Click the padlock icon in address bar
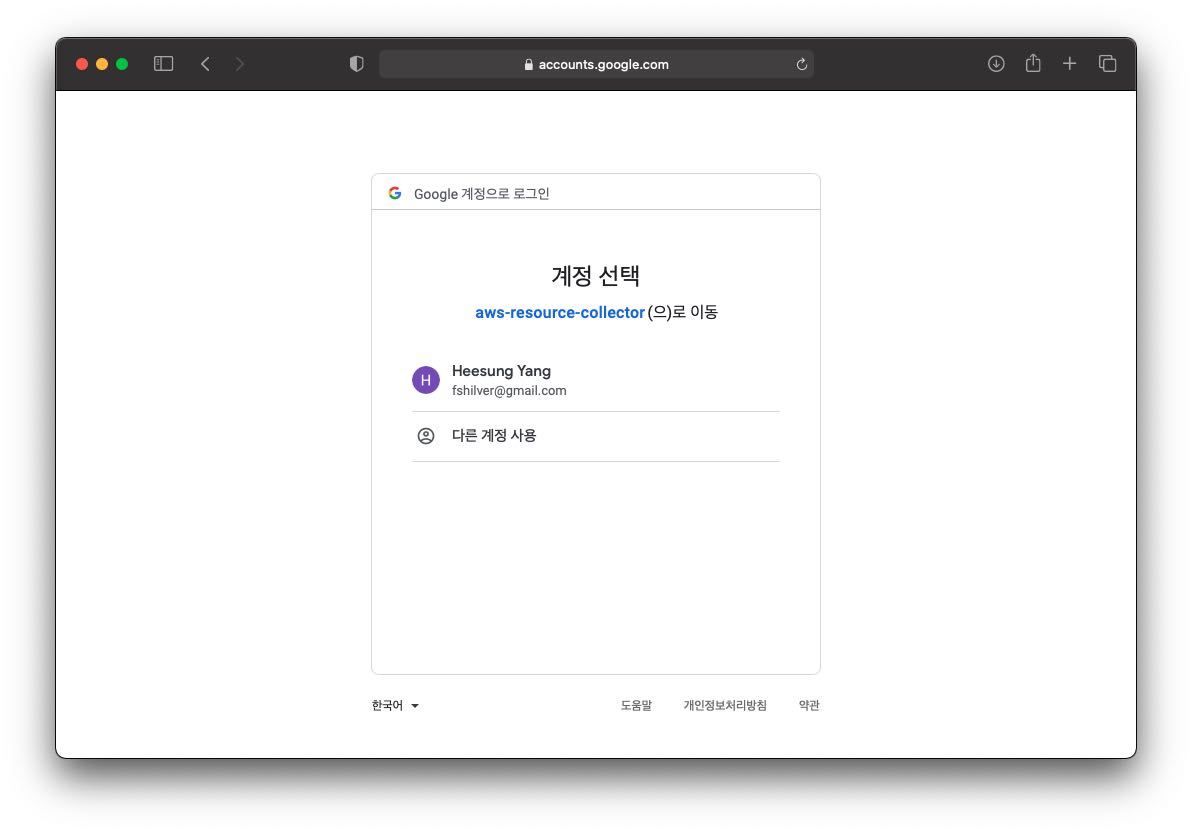1192x832 pixels. point(528,65)
